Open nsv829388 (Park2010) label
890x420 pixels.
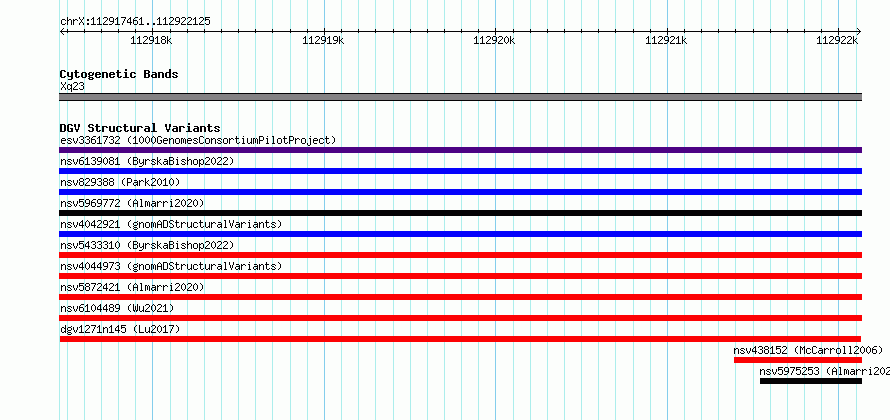[x=120, y=182]
